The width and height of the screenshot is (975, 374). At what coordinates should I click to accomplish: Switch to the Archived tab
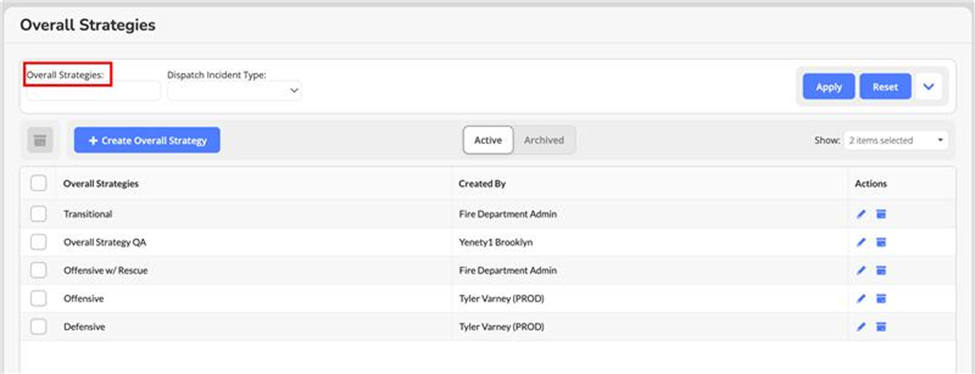click(544, 140)
